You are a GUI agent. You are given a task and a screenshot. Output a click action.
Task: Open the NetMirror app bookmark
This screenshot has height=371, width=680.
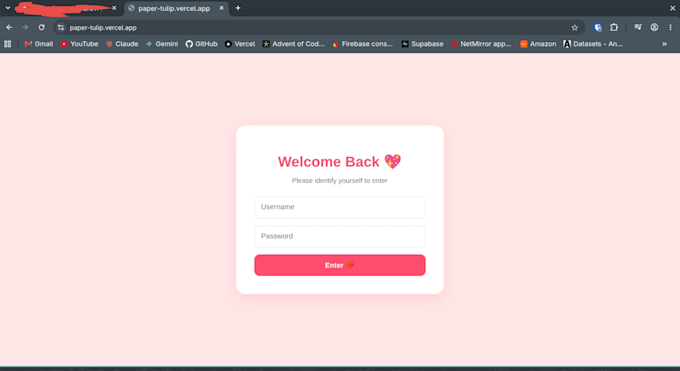(481, 44)
